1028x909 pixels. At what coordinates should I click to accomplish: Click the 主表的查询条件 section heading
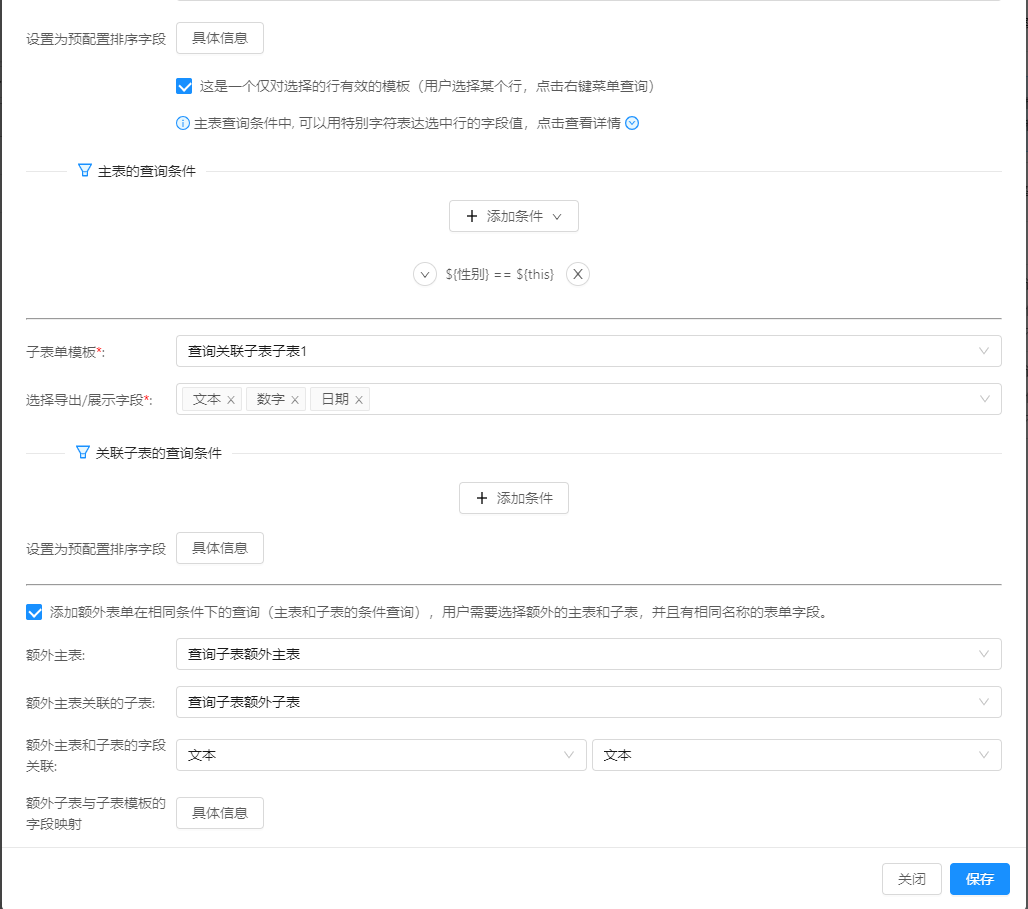[x=147, y=171]
